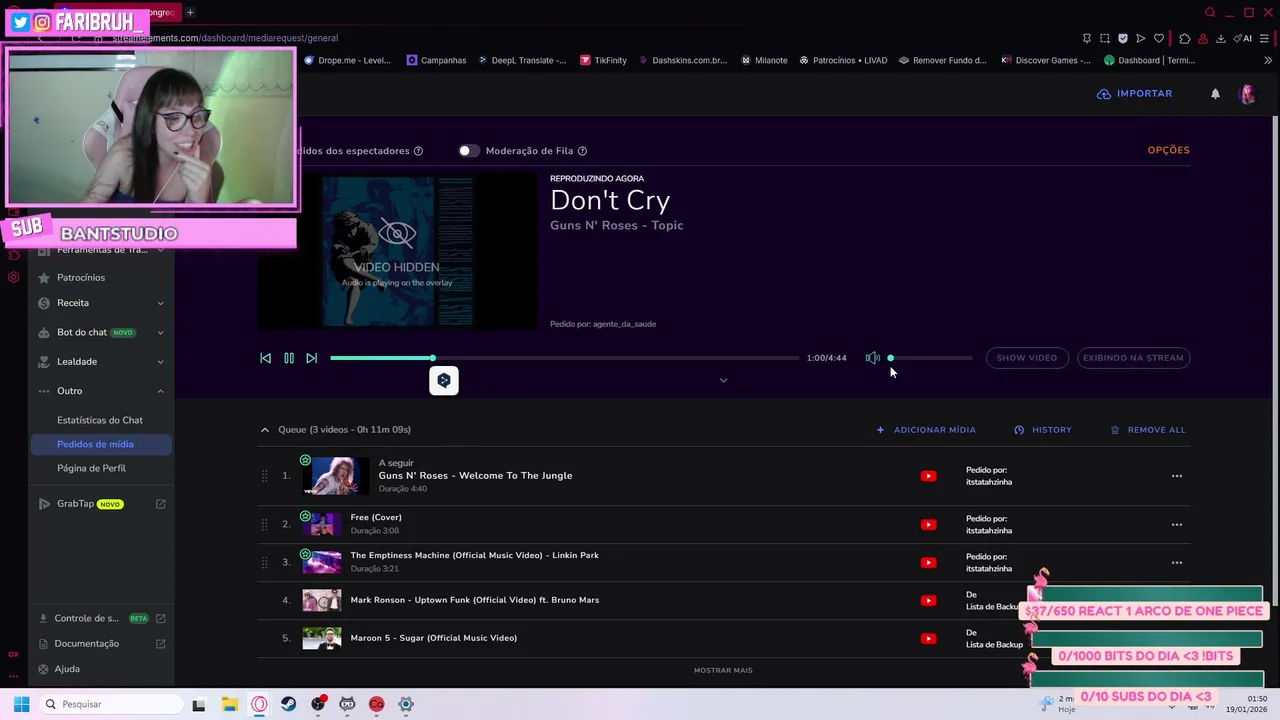Open the Milanote bookmark
Screen dimensions: 1280x720
coord(764,60)
